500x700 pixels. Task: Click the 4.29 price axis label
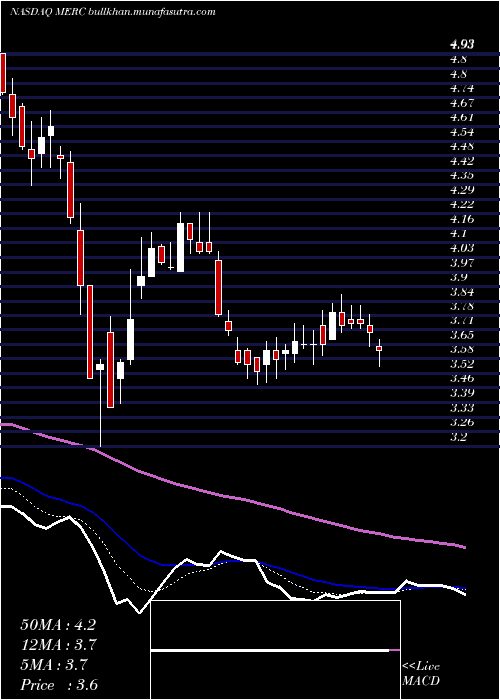coord(462,190)
